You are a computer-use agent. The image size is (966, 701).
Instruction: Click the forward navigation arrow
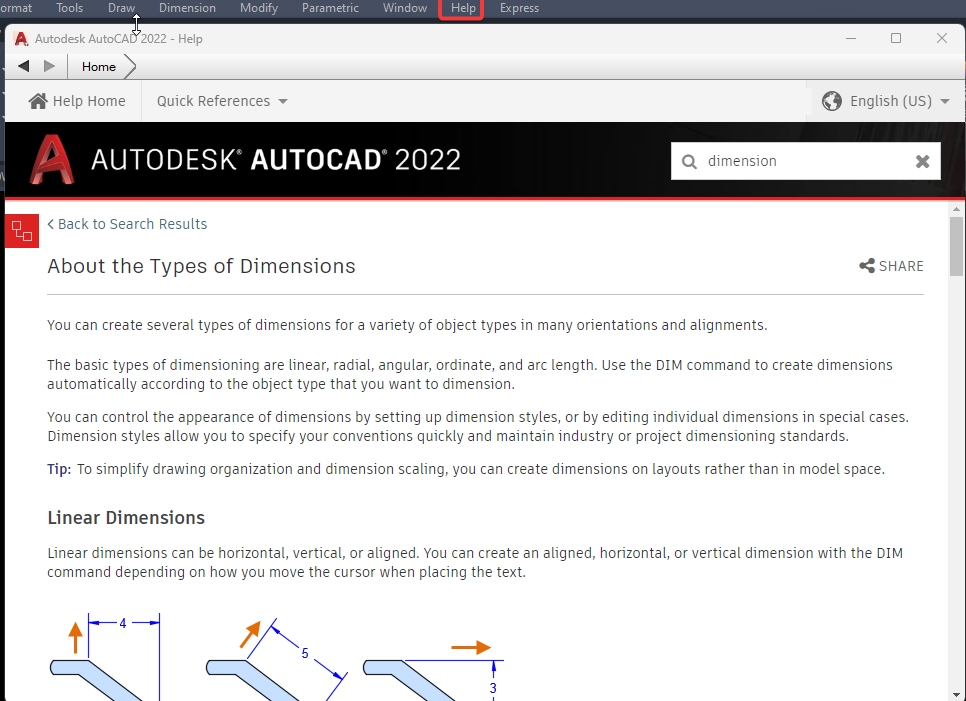(x=49, y=66)
